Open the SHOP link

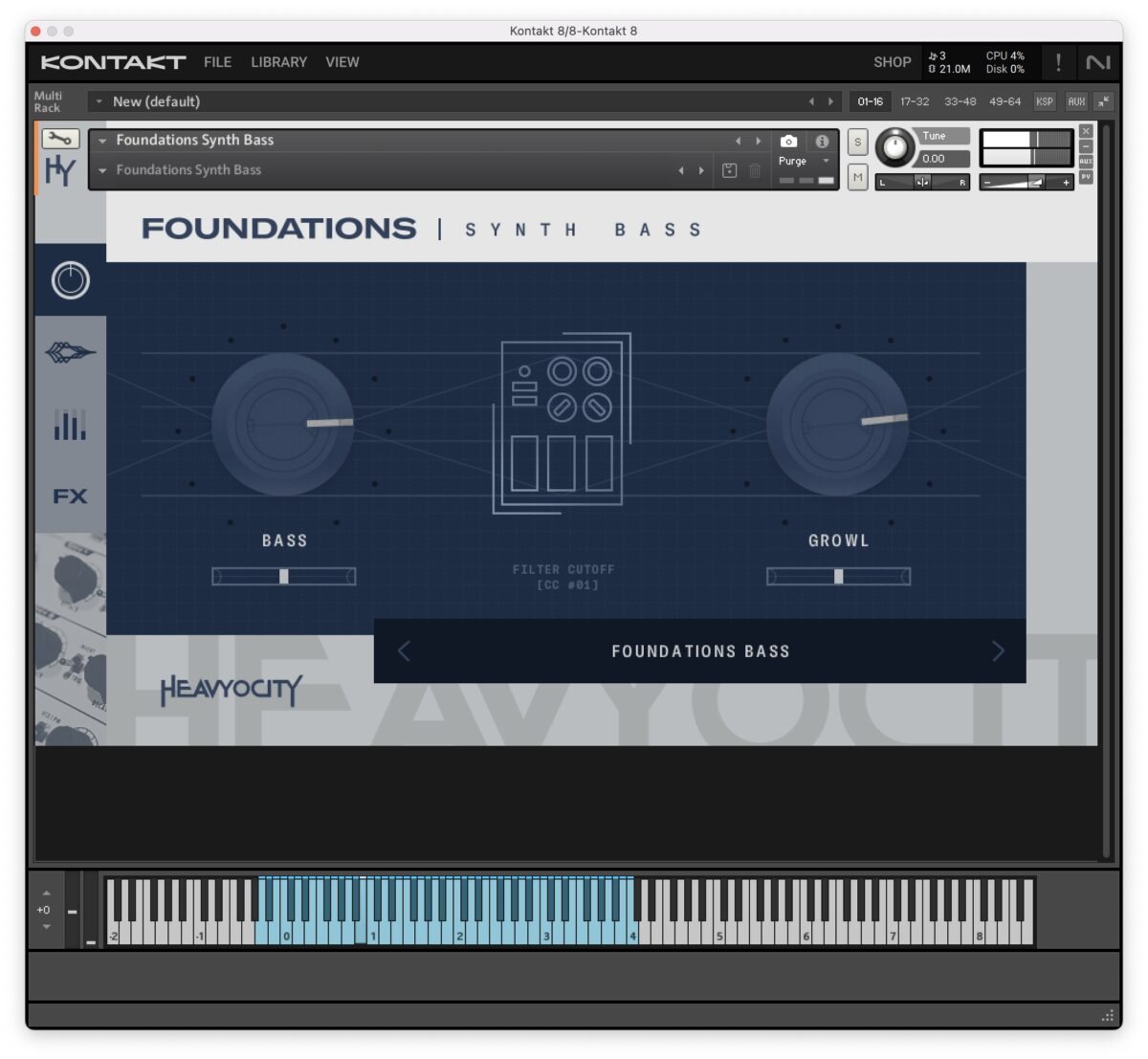click(x=892, y=62)
